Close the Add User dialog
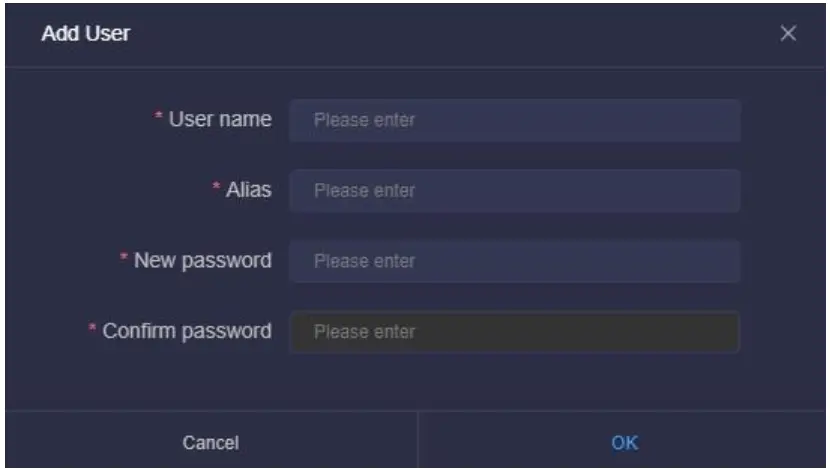Screen dimensions: 830x469 pos(788,34)
